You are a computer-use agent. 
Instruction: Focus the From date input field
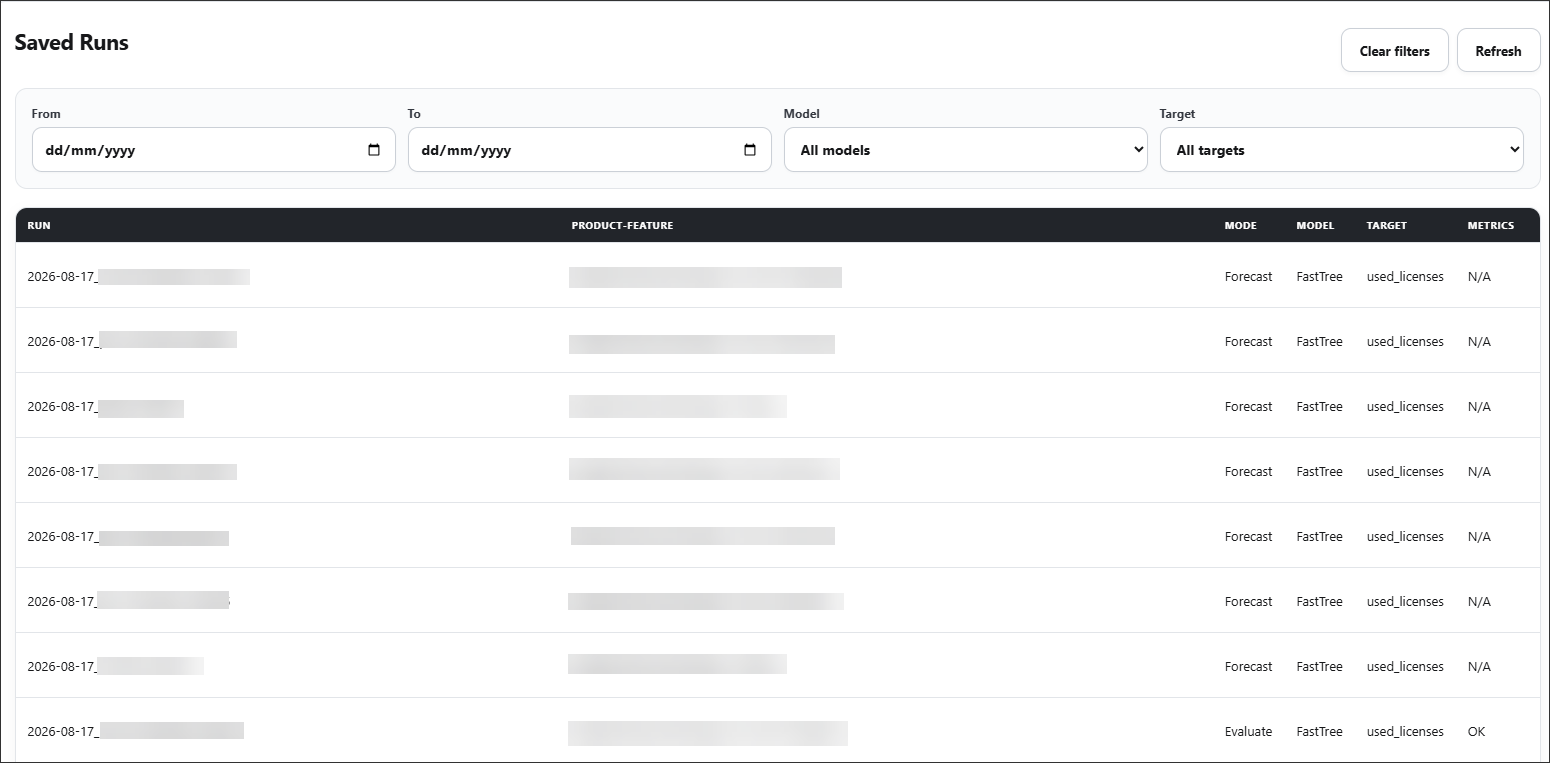[x=214, y=150]
